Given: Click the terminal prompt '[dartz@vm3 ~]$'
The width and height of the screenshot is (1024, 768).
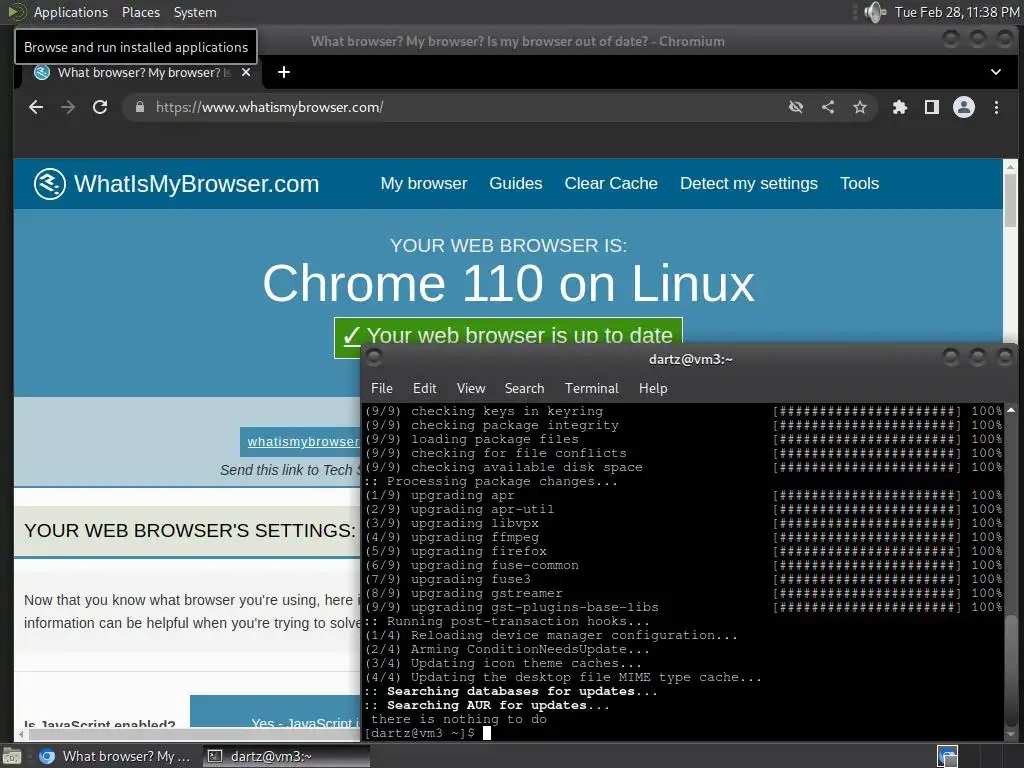Looking at the screenshot, I should (419, 733).
